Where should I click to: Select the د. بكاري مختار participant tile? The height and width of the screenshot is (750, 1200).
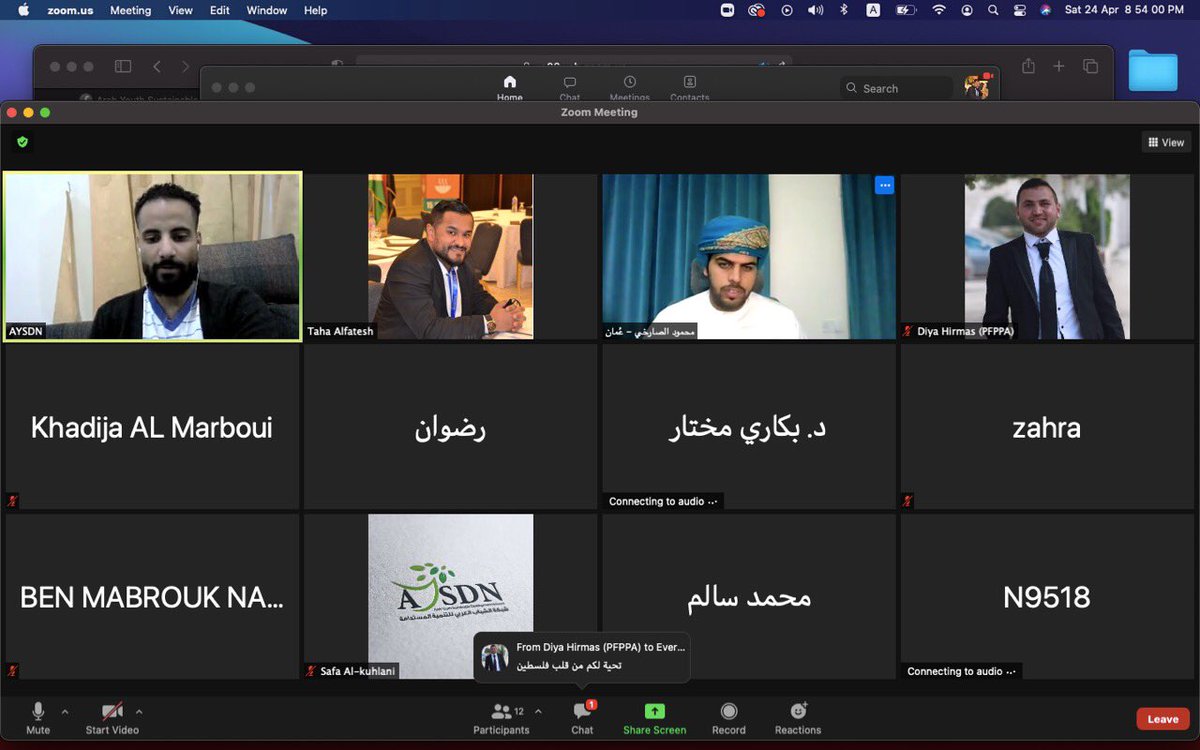tap(749, 427)
